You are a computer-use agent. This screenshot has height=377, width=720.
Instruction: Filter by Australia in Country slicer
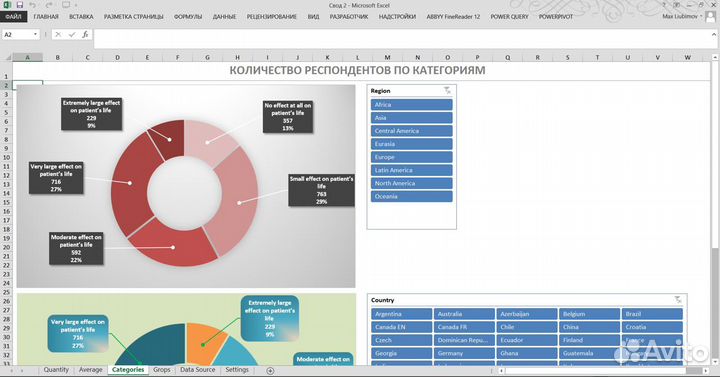(x=464, y=314)
